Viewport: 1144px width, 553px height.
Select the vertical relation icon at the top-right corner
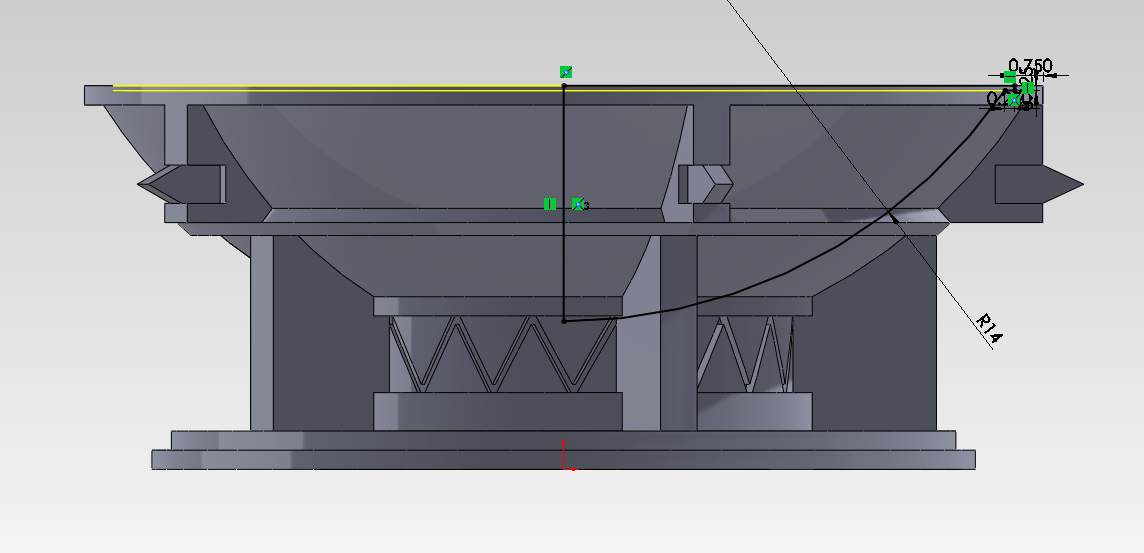1028,88
